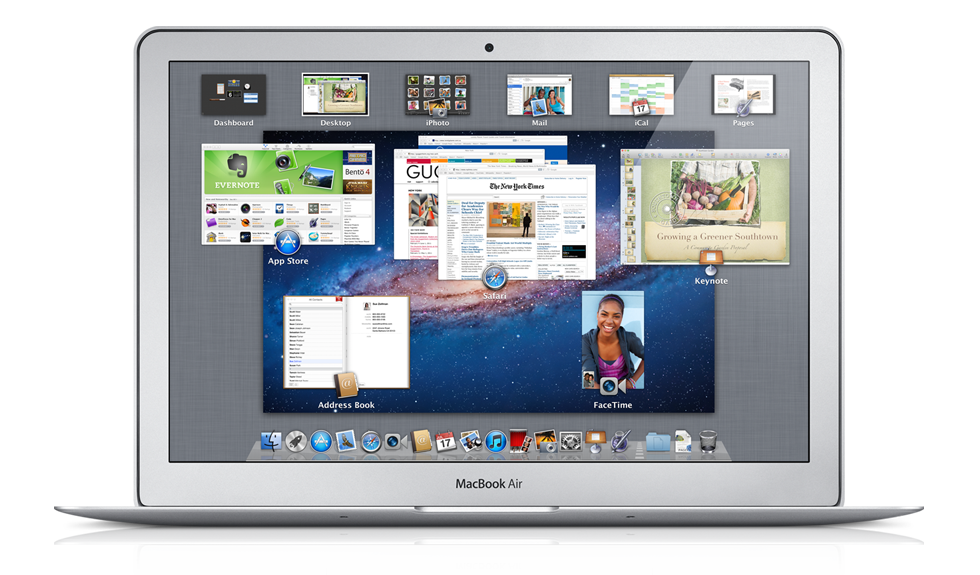This screenshot has height=575, width=980.
Task: Select the Keynote Growing a Greener Southtown window
Action: [705, 206]
